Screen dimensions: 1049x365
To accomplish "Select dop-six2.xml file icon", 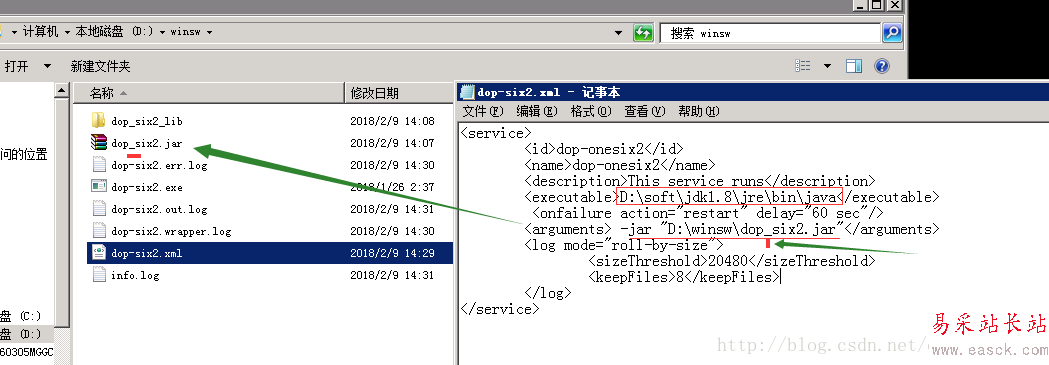I will tap(98, 253).
